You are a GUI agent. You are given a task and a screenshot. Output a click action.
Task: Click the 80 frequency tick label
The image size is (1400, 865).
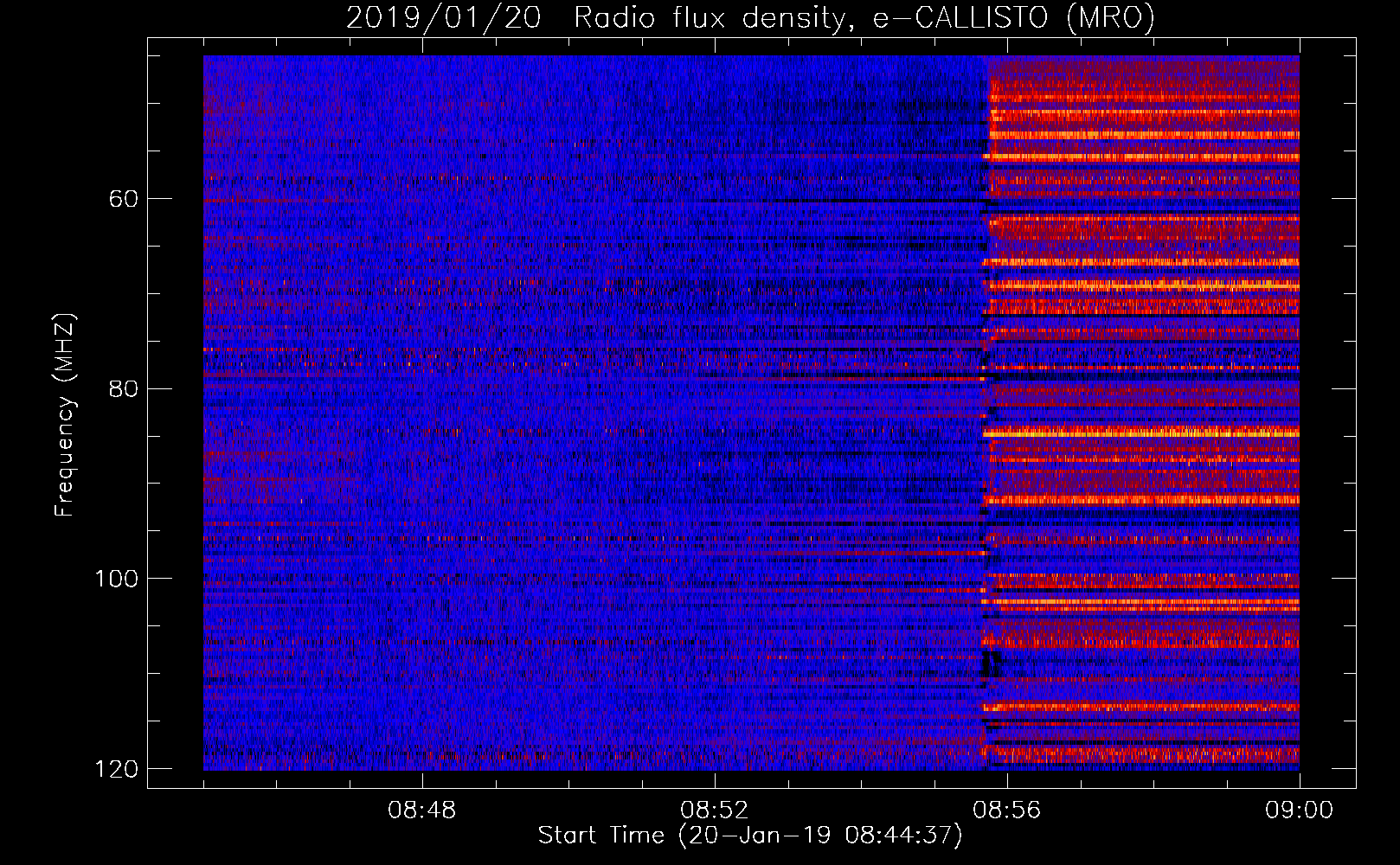tap(124, 388)
